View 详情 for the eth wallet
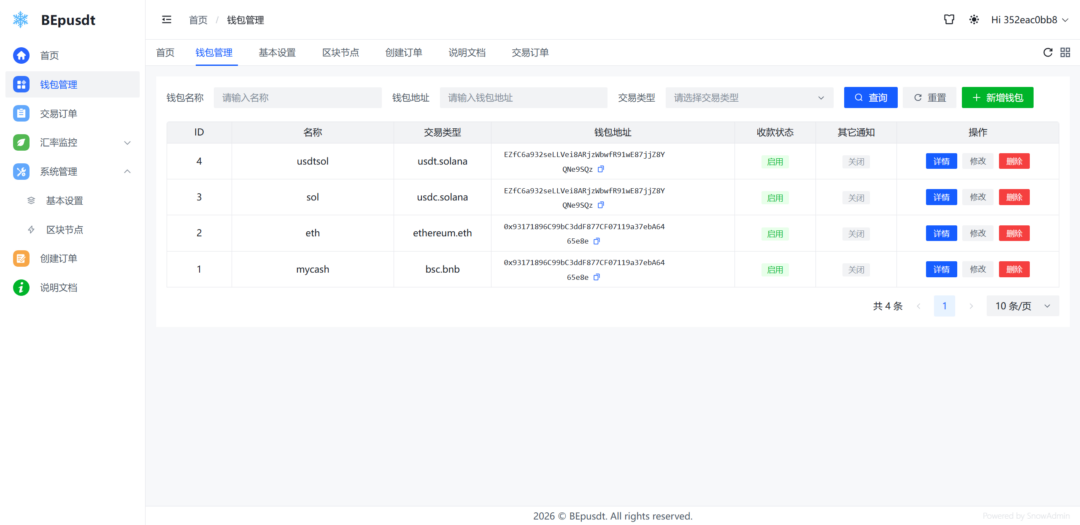This screenshot has height=525, width=1080. point(941,233)
